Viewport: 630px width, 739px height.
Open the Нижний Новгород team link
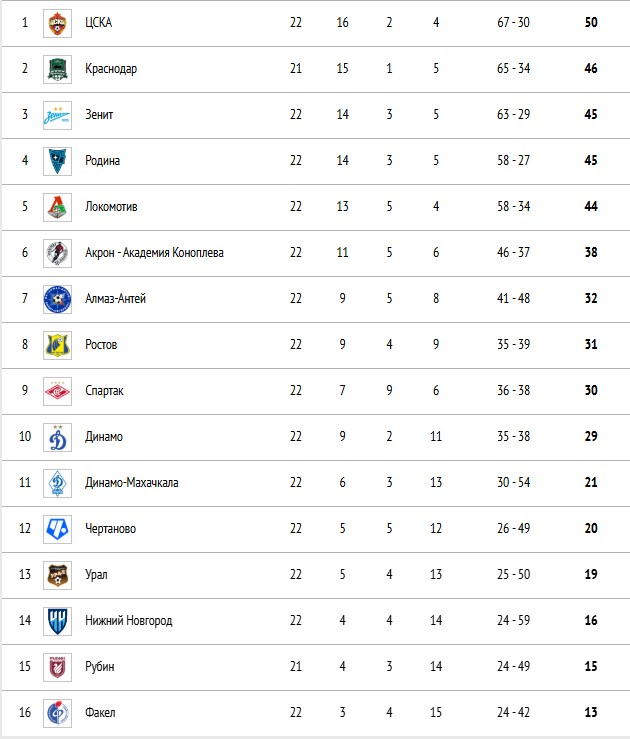(x=129, y=621)
